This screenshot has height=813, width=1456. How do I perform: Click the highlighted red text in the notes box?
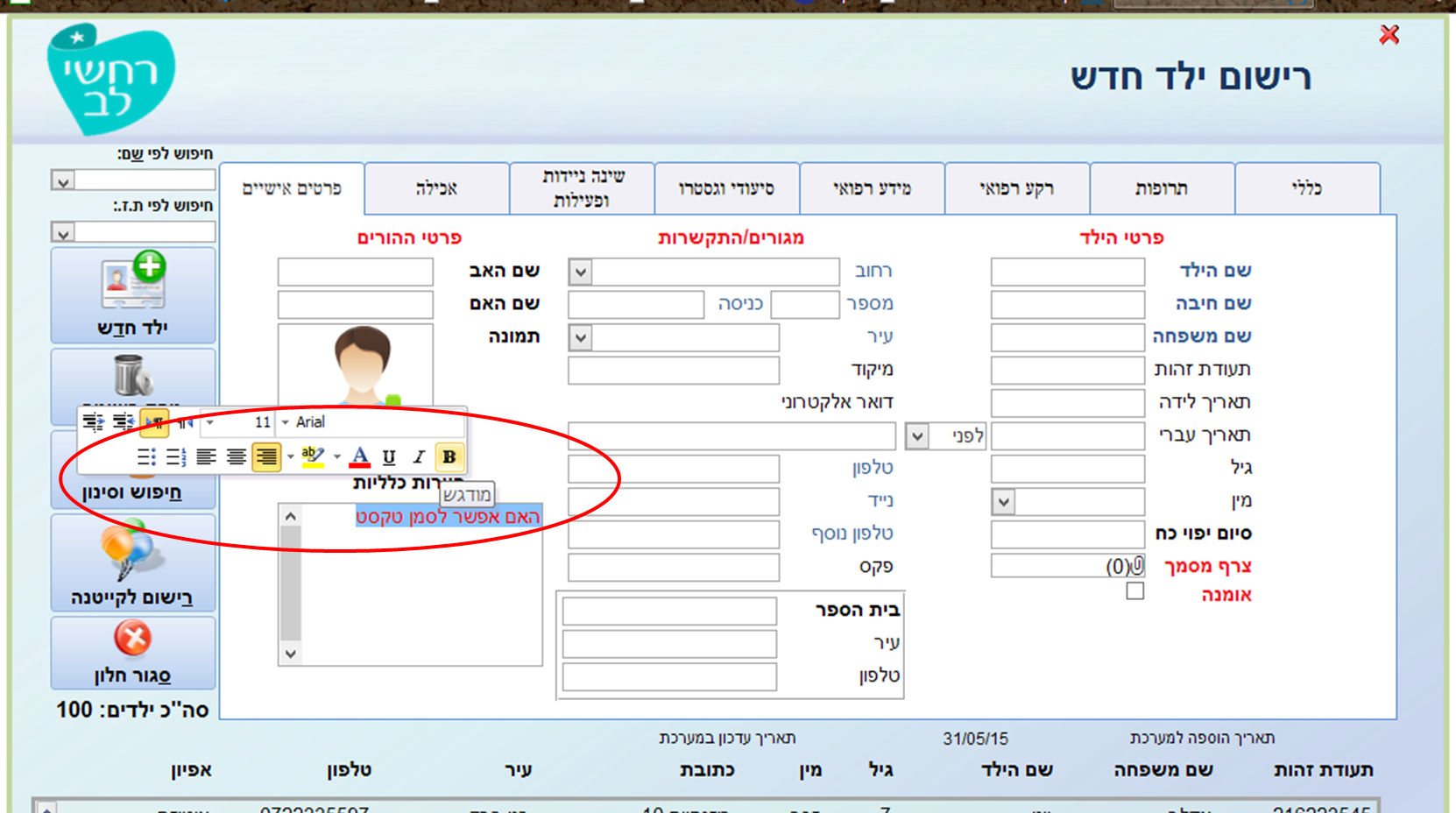[x=448, y=517]
